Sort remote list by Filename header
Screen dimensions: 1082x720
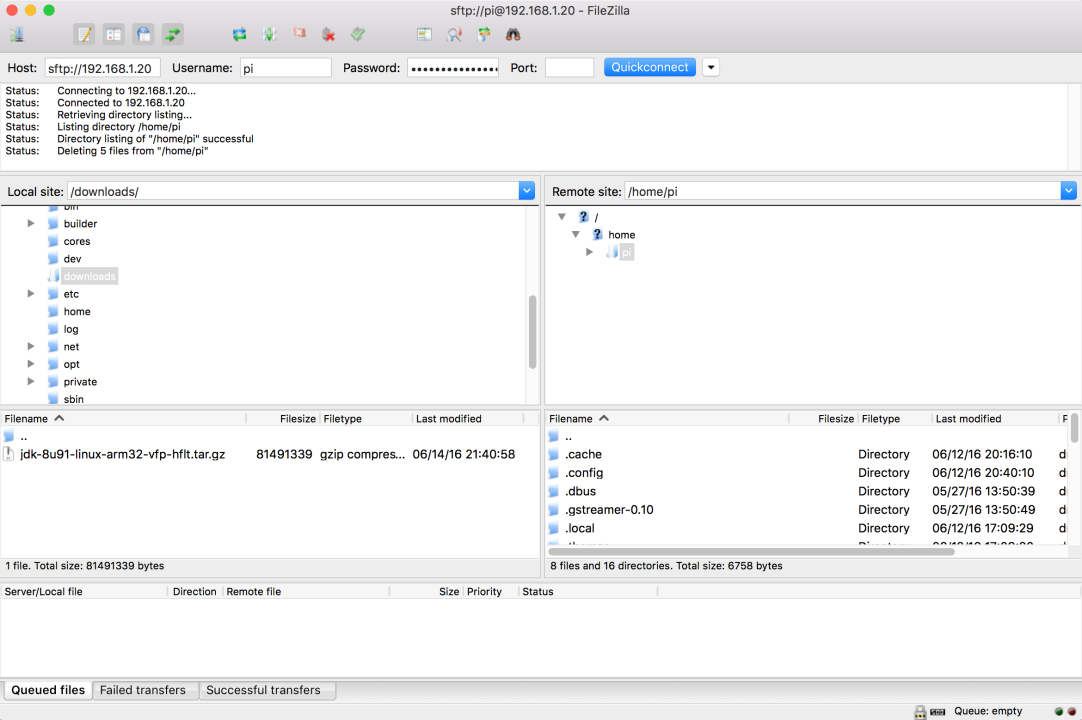click(667, 419)
